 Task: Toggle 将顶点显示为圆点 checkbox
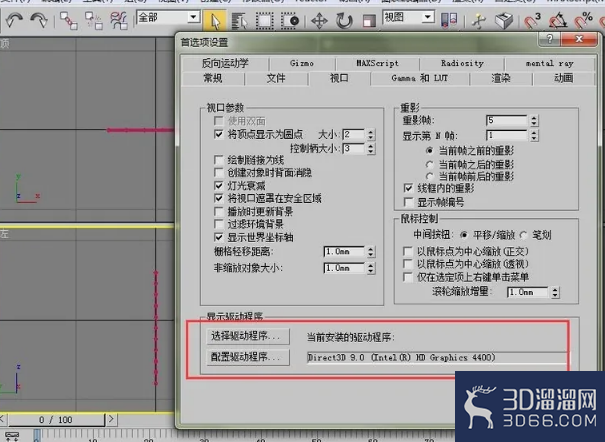[219, 134]
